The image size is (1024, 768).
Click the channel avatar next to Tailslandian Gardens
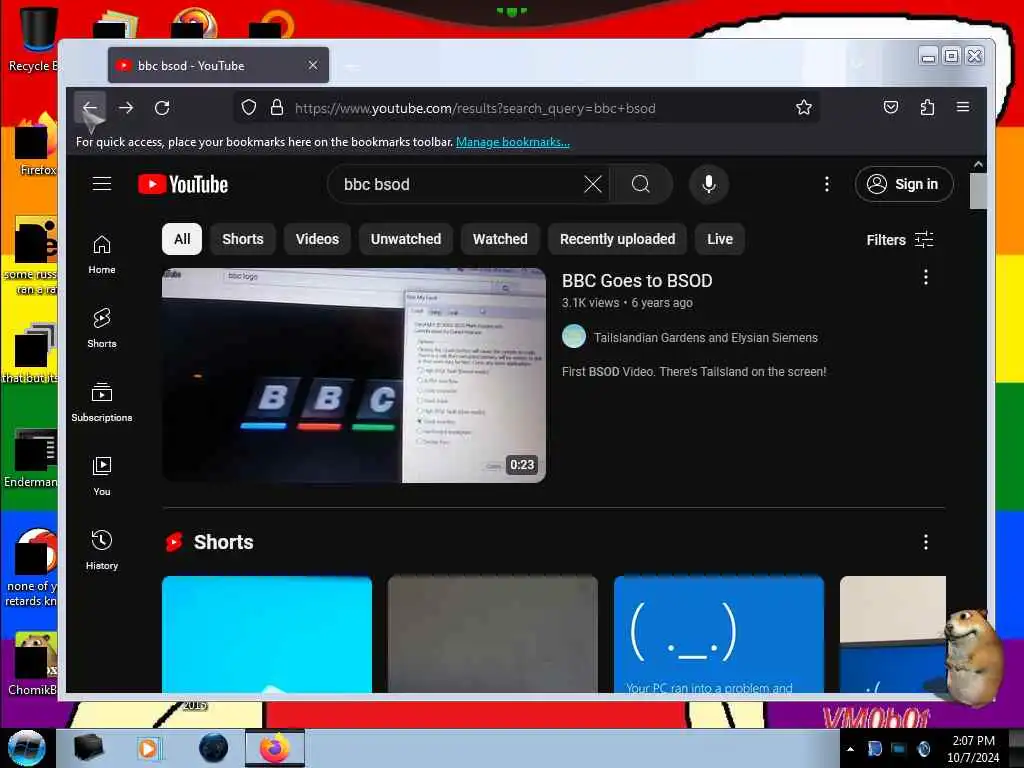[x=574, y=337]
